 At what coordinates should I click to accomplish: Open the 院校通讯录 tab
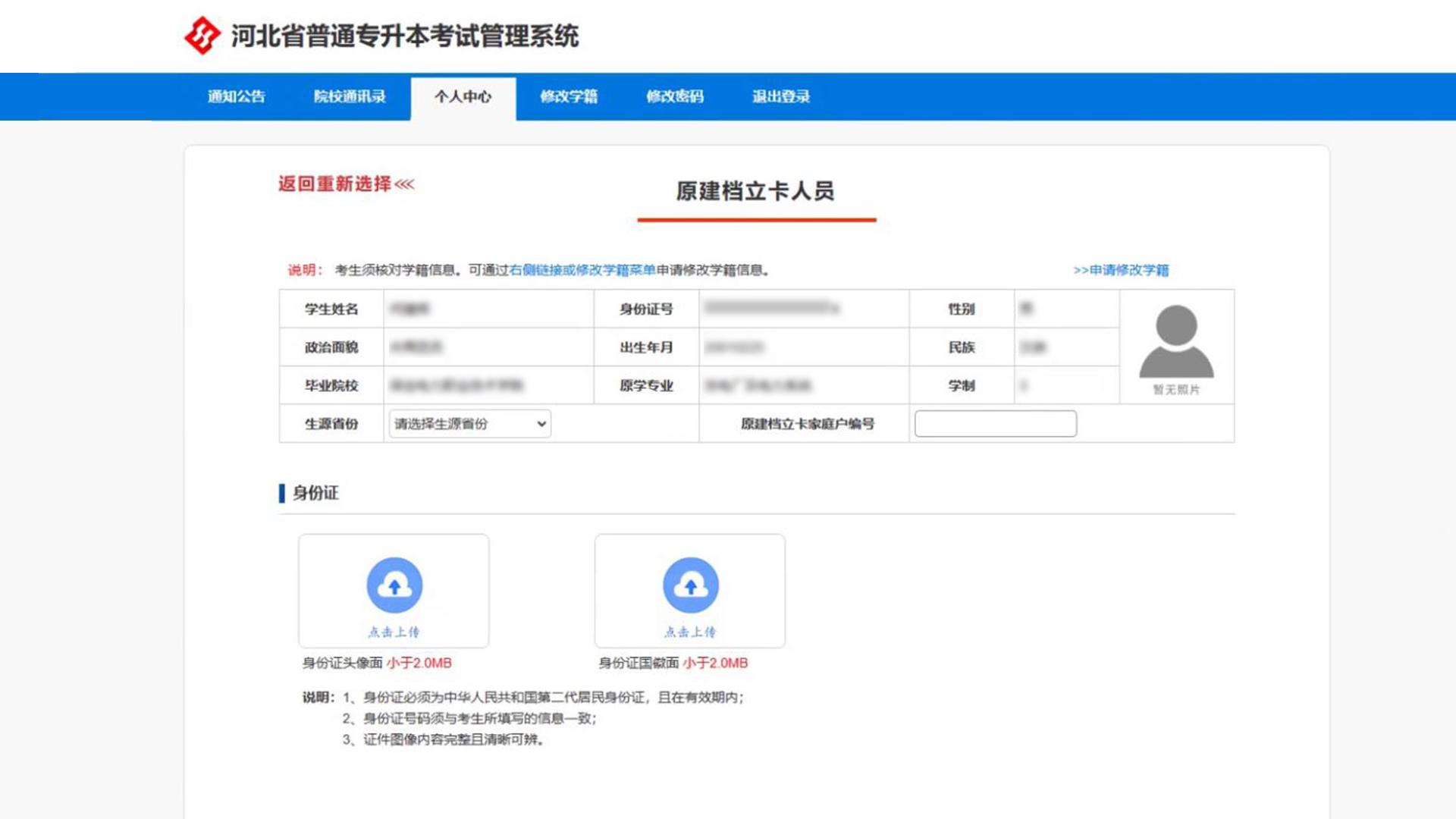tap(350, 97)
